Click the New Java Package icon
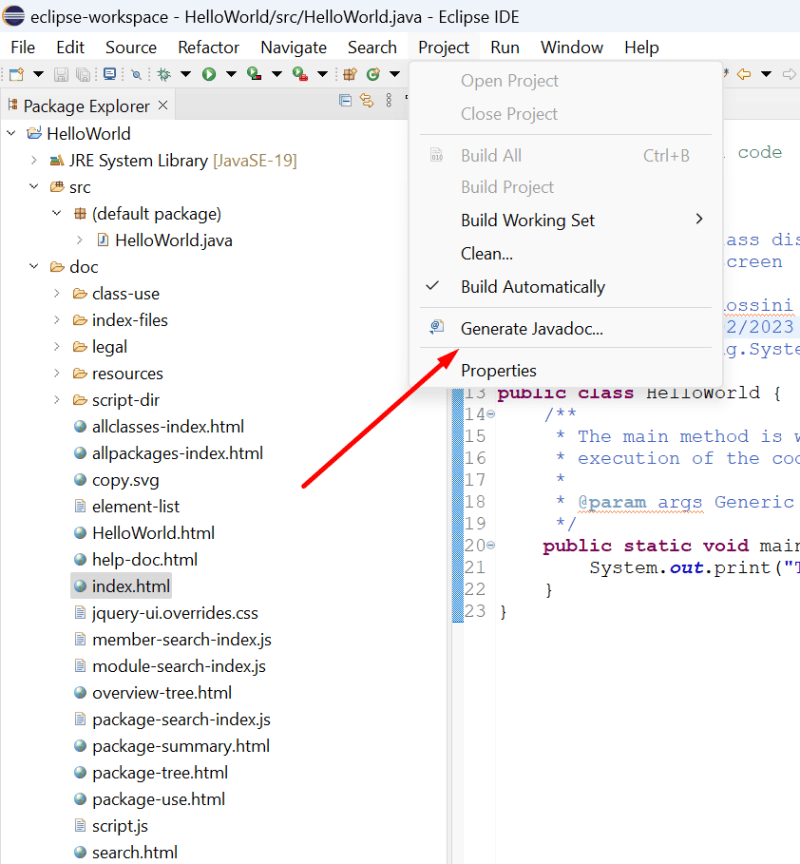 point(350,74)
